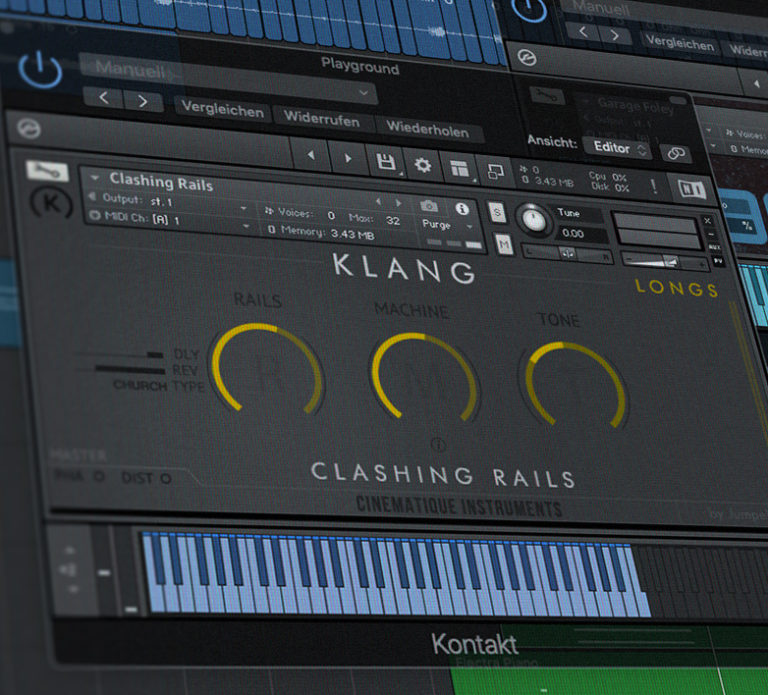Open Kontakt options gear icon
Viewport: 768px width, 695px height.
423,165
